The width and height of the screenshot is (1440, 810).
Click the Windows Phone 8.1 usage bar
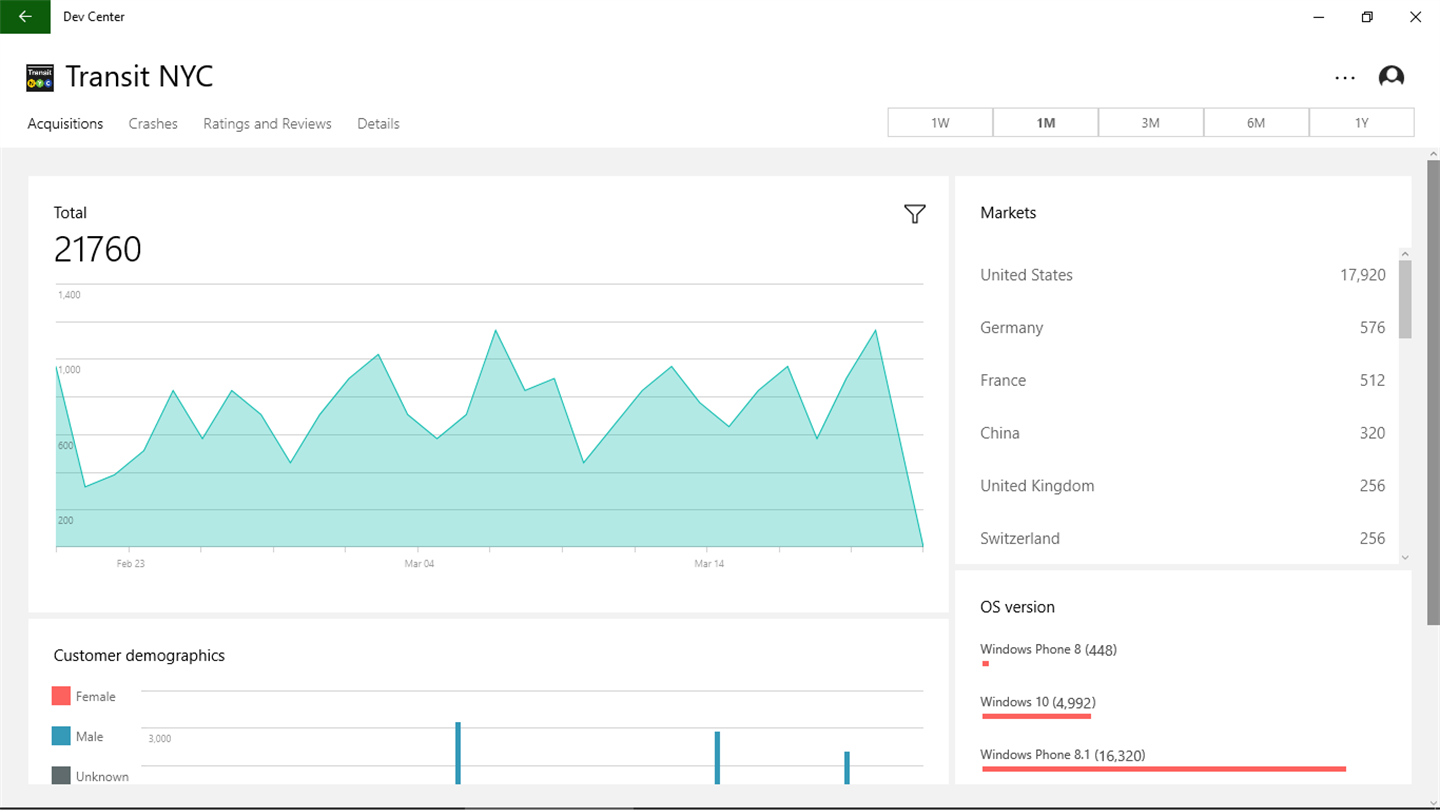click(1164, 768)
